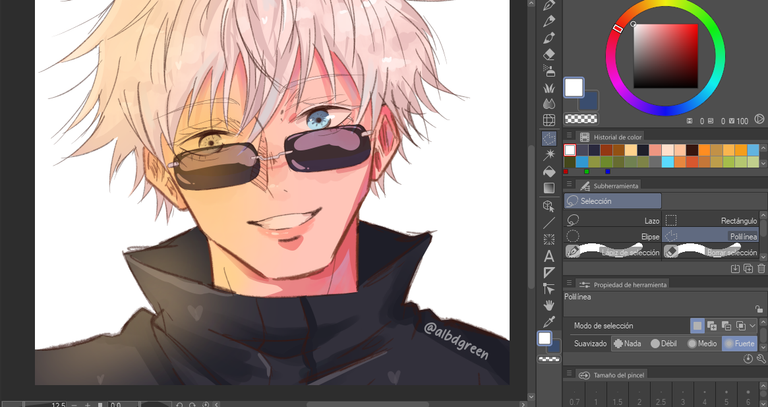The image size is (768, 407).
Task: Choose the Polilínea sub tool
Action: [710, 237]
